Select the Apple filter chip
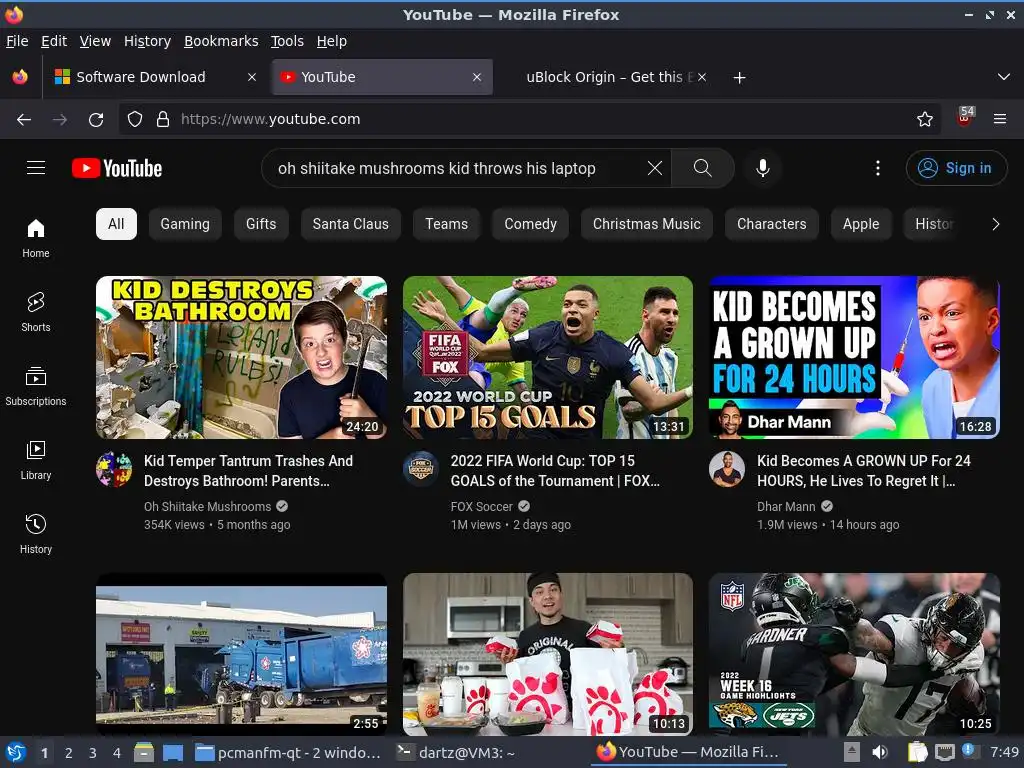The image size is (1024, 768). click(861, 224)
